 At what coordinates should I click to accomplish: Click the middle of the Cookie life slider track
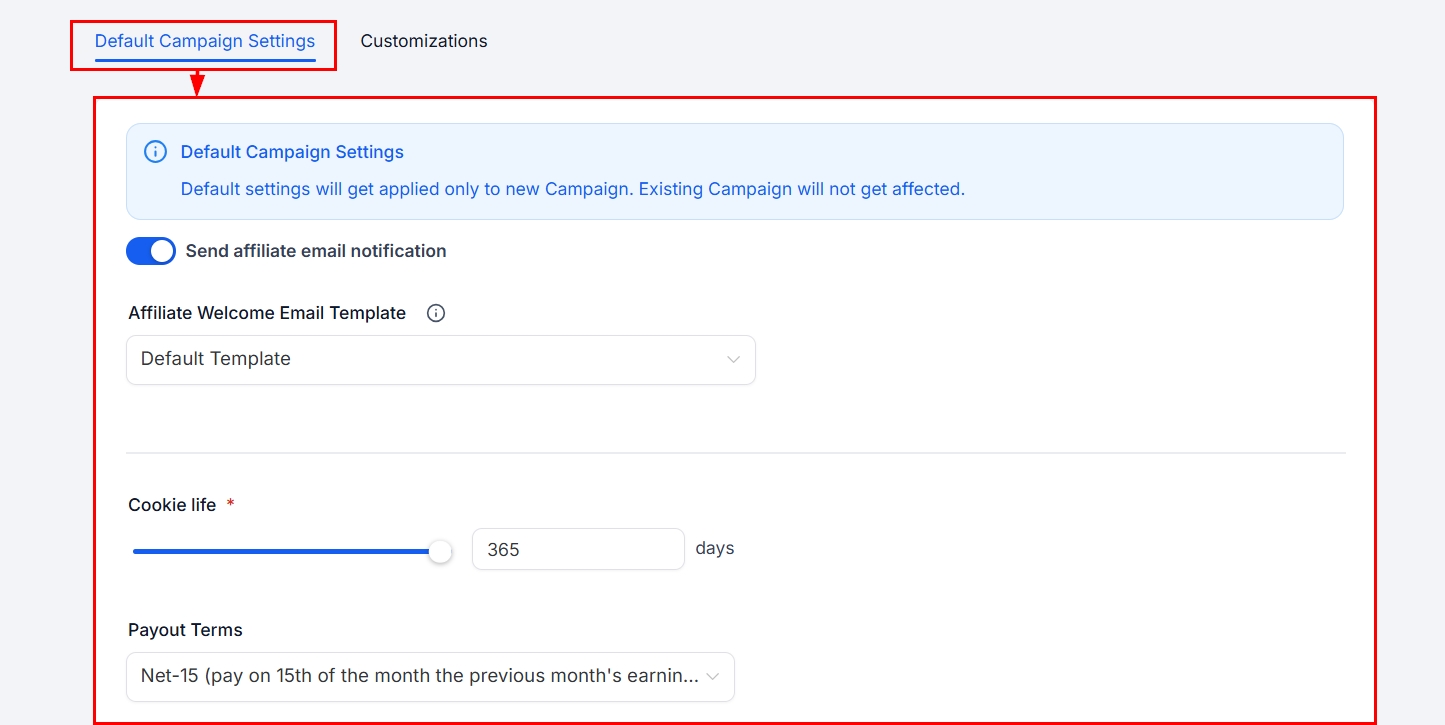285,551
